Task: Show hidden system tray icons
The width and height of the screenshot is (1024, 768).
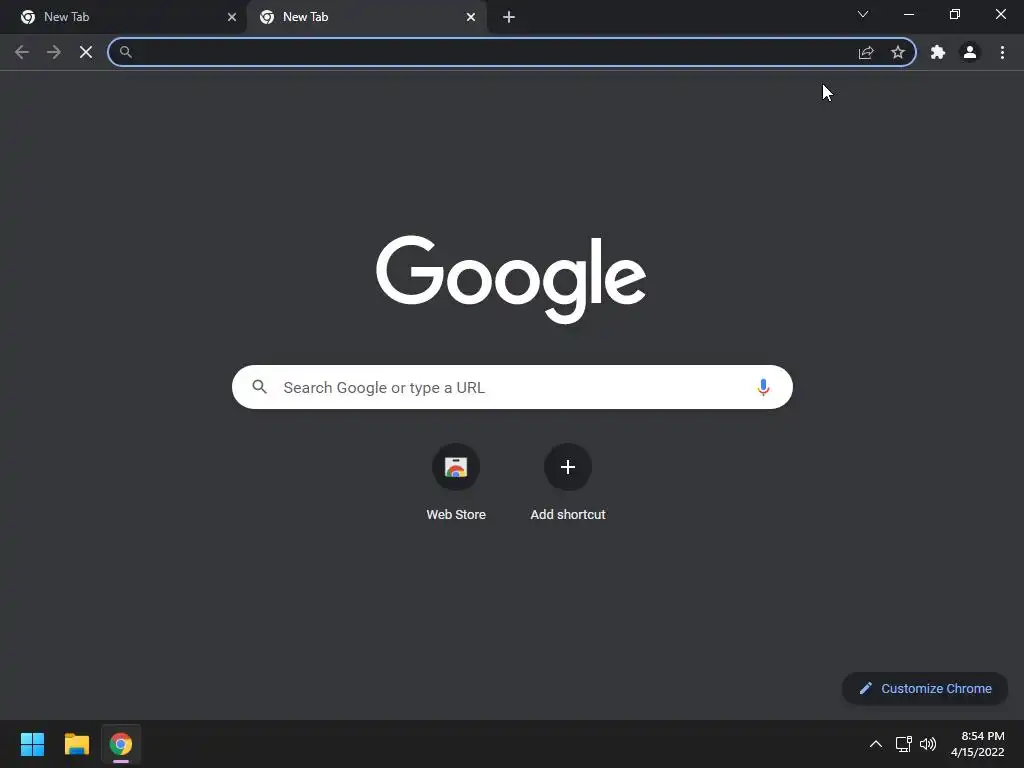Action: [876, 744]
